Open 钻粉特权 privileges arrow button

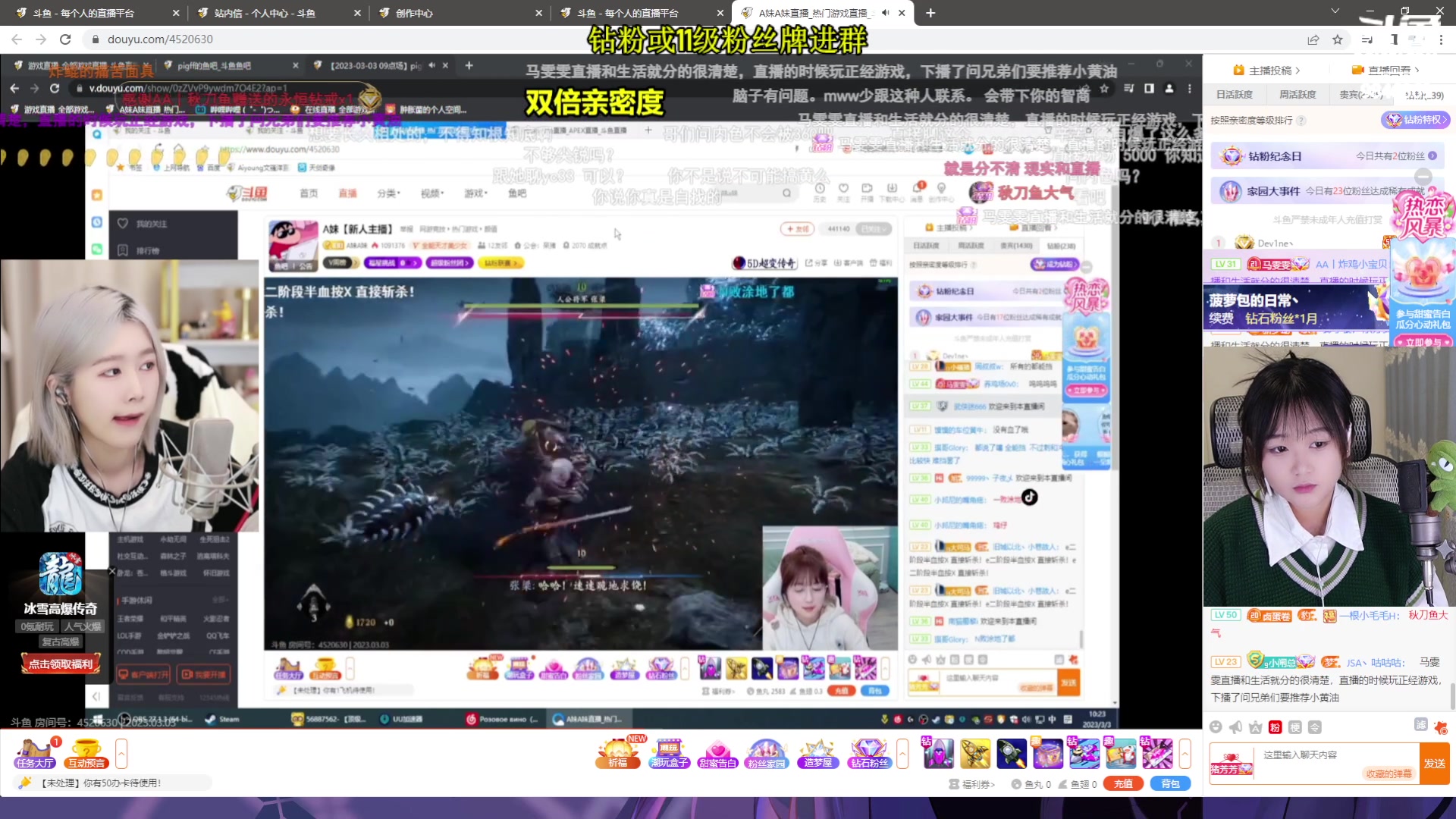[1417, 120]
